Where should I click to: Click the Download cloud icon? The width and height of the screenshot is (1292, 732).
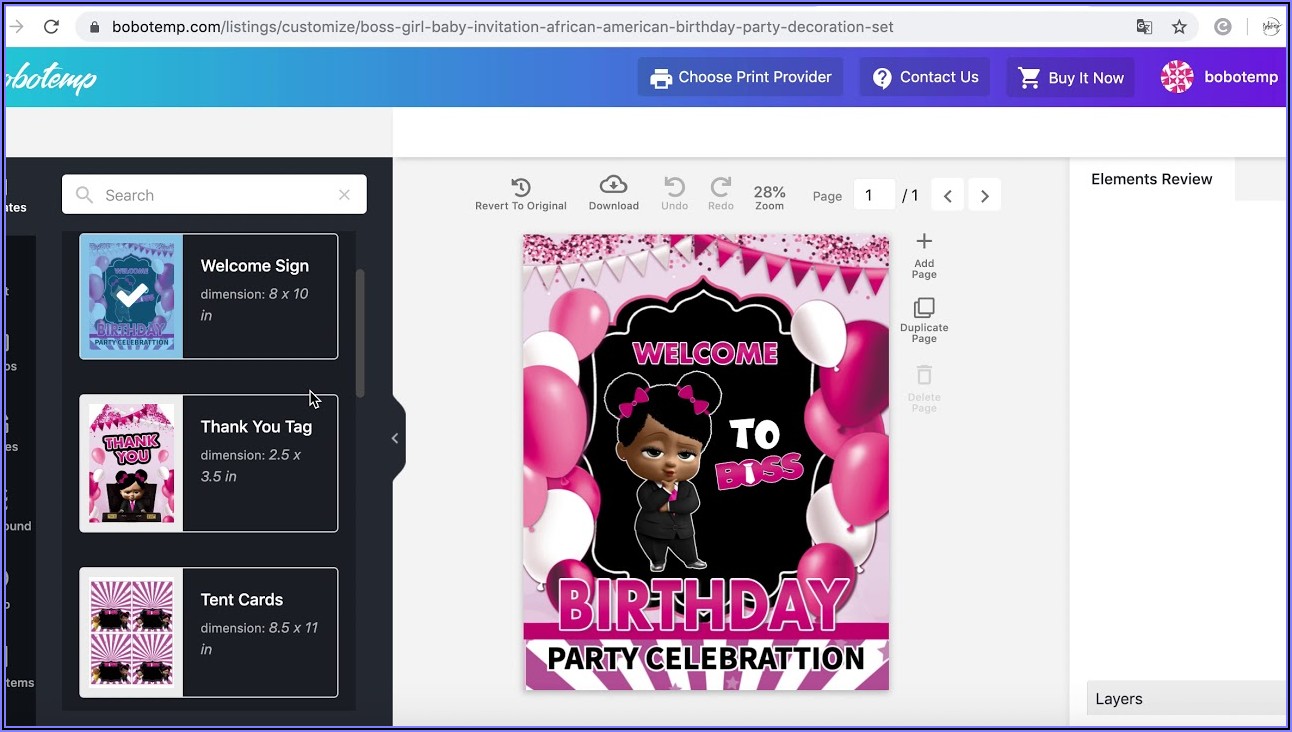613,185
